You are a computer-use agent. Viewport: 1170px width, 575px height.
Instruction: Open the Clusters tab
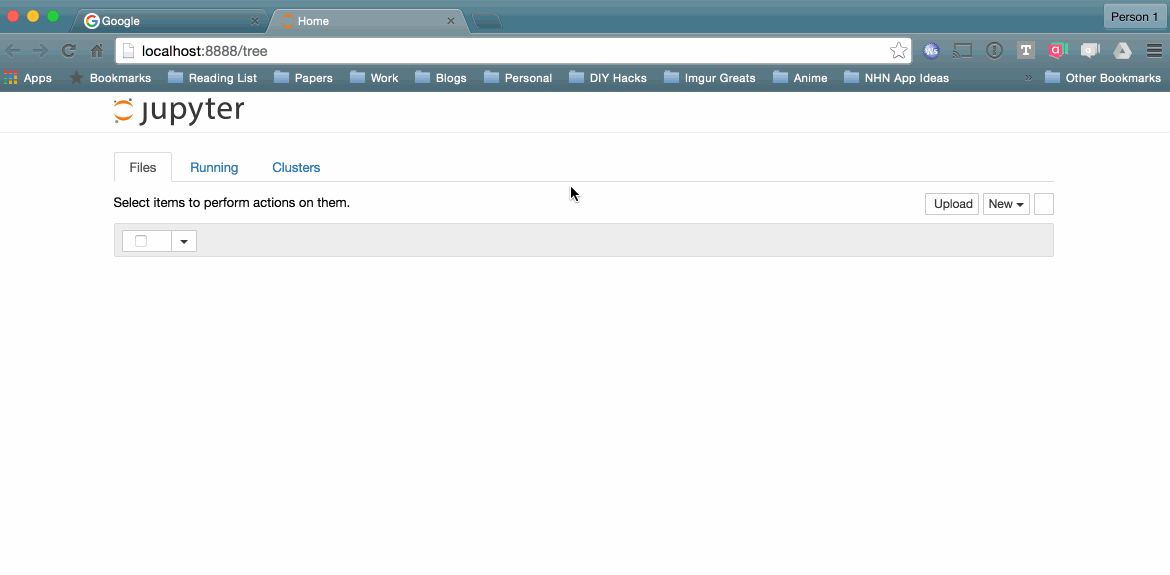tap(296, 168)
